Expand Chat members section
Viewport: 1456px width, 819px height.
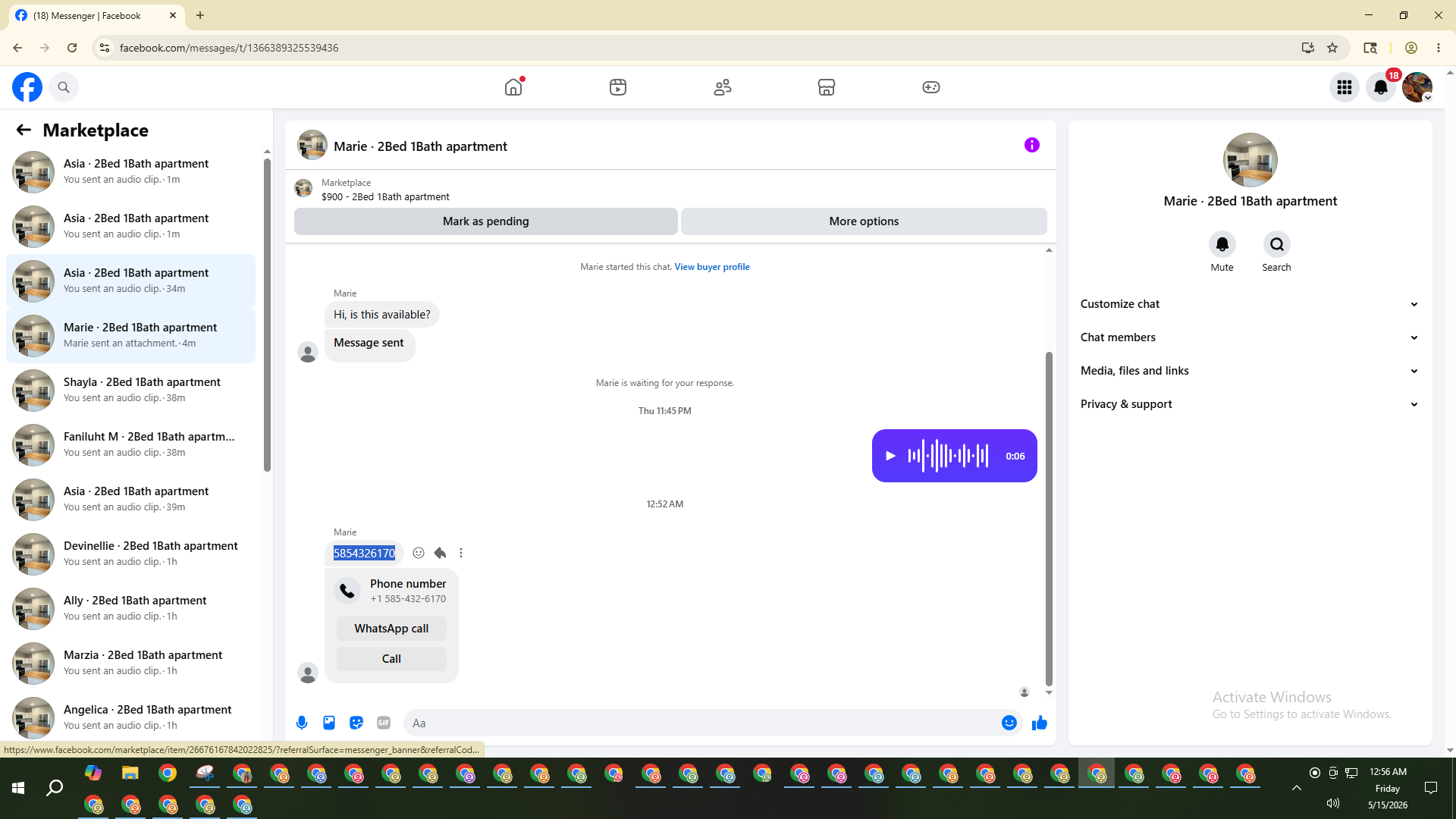[1250, 337]
